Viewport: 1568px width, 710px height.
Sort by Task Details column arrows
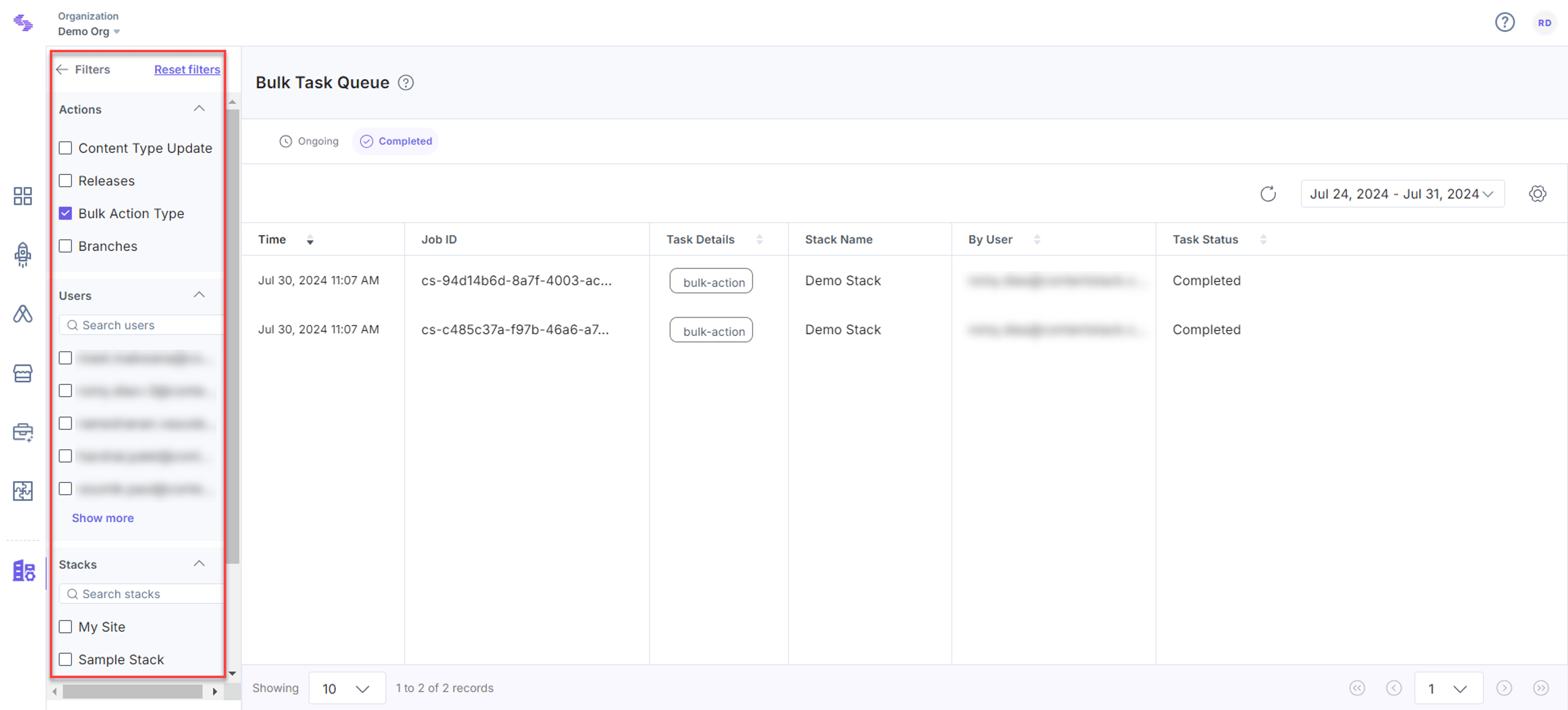[x=759, y=240]
